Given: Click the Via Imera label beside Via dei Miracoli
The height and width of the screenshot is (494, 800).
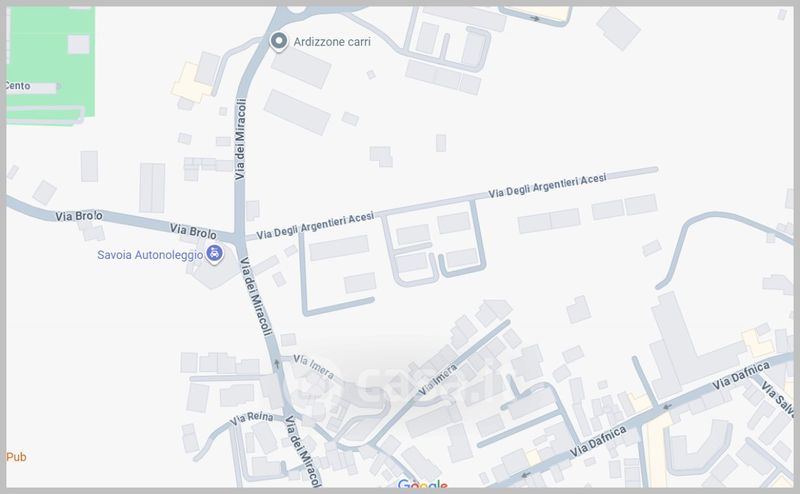Looking at the screenshot, I should 314,367.
